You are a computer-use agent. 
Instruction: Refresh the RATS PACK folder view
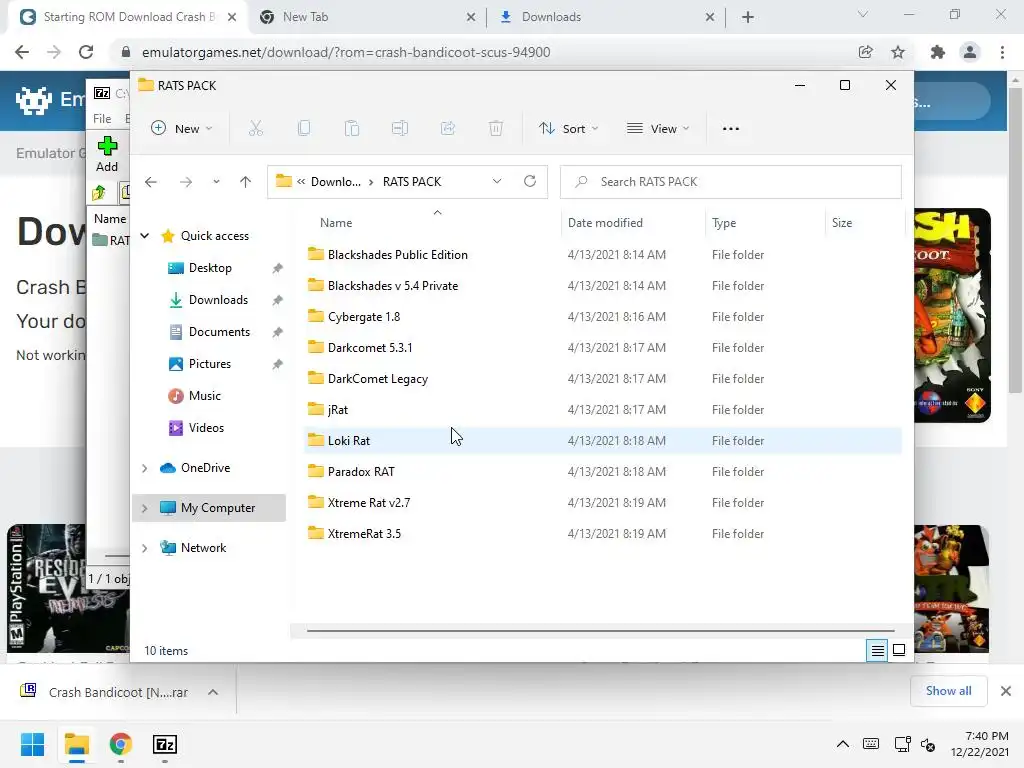[x=530, y=182]
